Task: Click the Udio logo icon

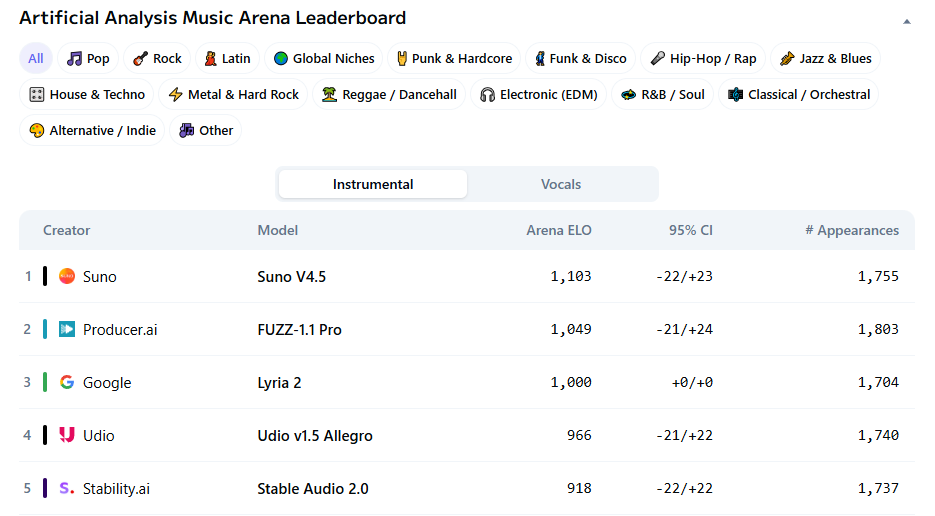Action: pos(67,435)
